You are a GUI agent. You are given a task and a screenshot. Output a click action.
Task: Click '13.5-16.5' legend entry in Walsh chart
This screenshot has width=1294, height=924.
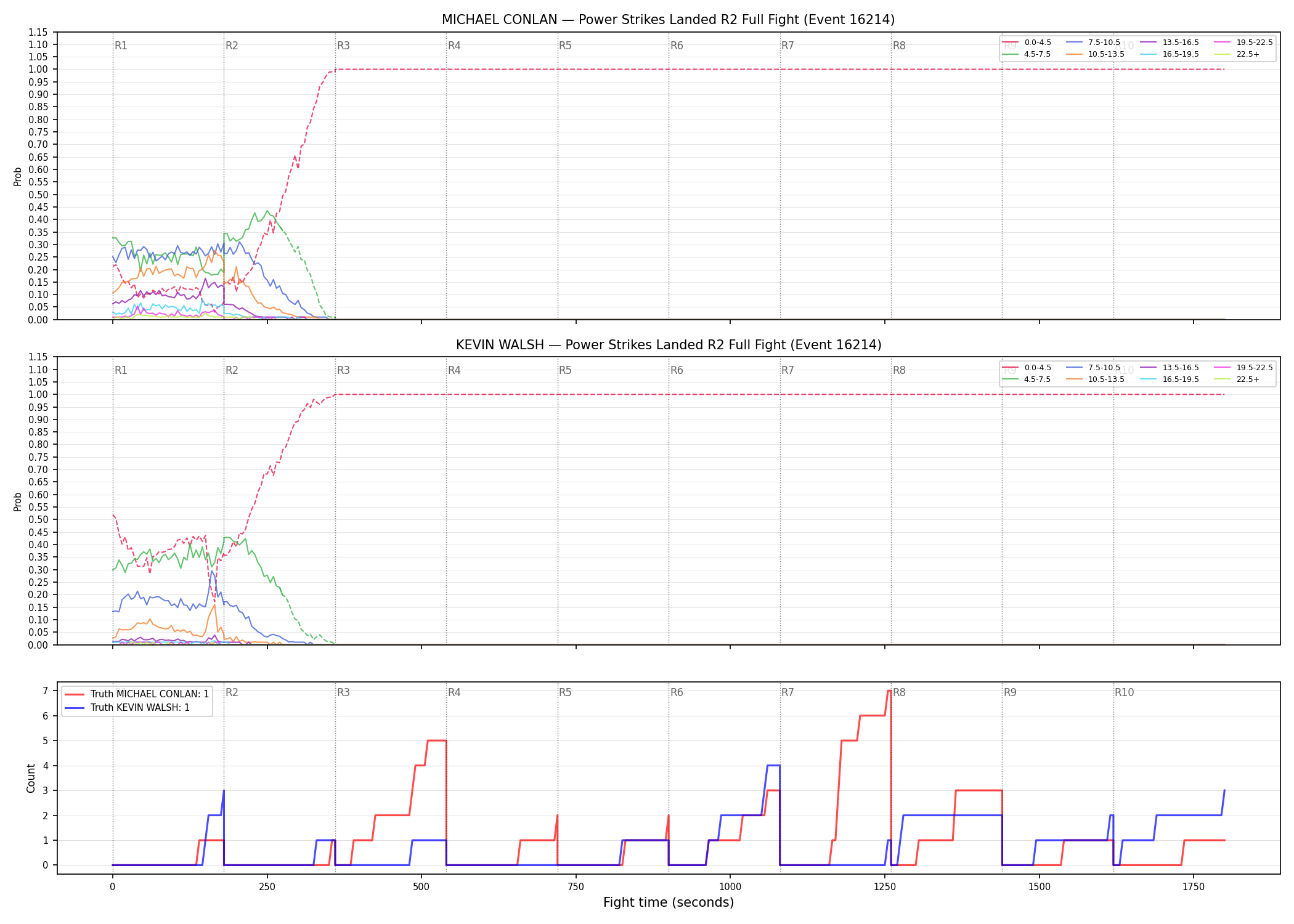1170,368
